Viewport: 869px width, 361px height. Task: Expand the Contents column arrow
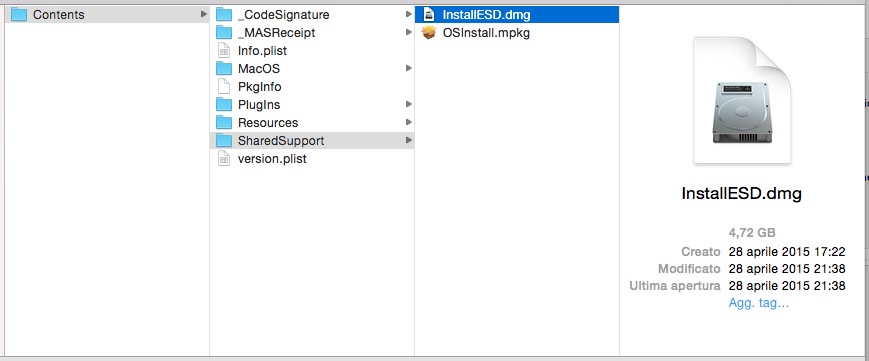pyautogui.click(x=204, y=14)
